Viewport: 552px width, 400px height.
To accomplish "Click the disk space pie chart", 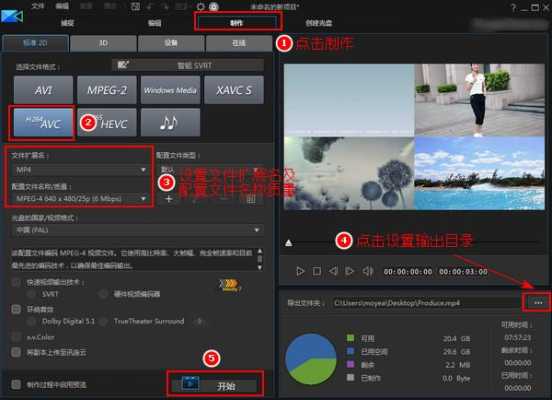I will click(x=310, y=359).
